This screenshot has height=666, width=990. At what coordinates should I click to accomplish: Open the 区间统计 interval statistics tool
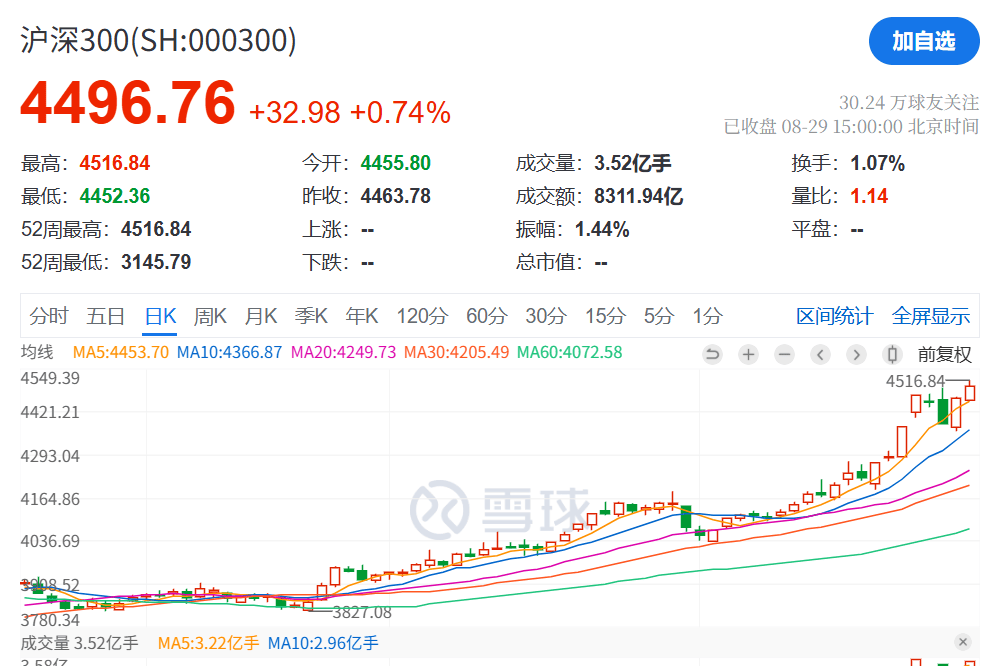point(835,315)
